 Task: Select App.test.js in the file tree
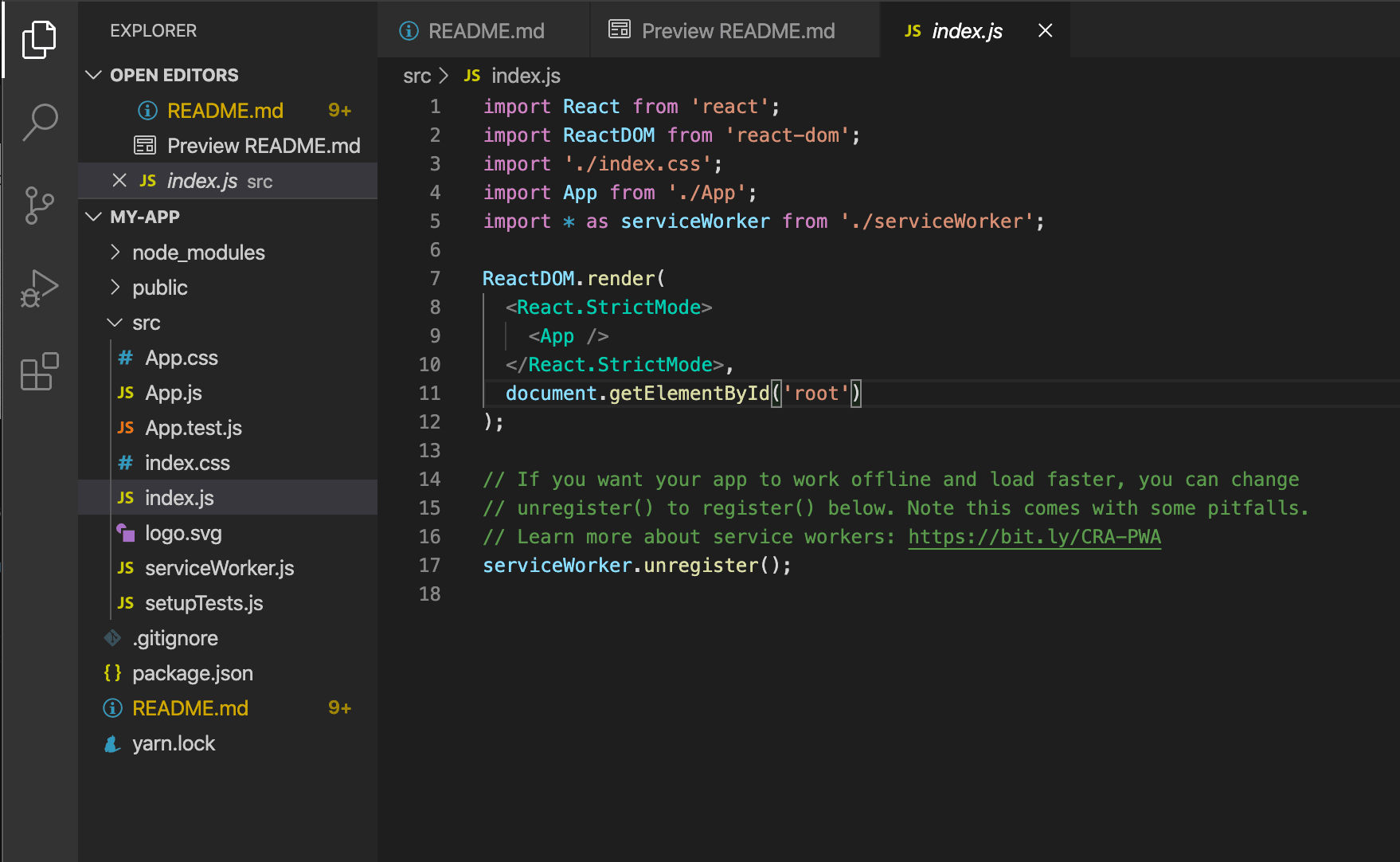[x=193, y=427]
